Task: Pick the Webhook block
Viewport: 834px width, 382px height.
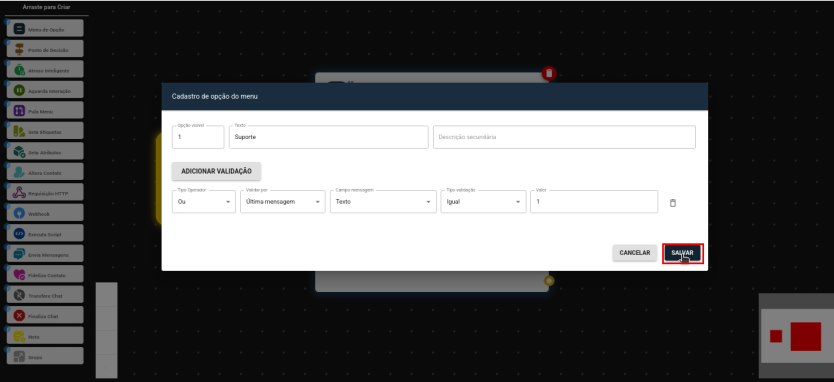Action: tap(45, 213)
